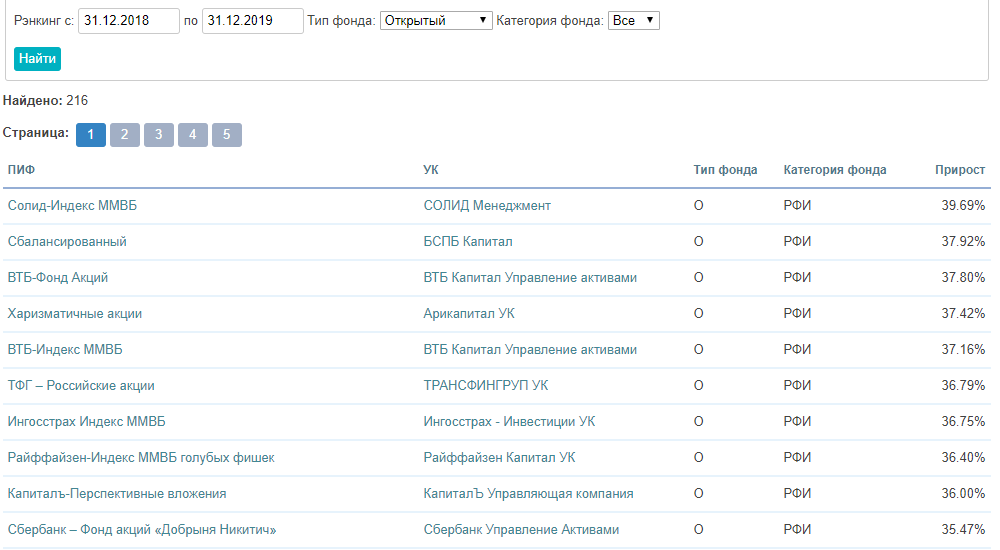This screenshot has height=550, width=1000.
Task: Go to page 3 of results
Action: (159, 135)
